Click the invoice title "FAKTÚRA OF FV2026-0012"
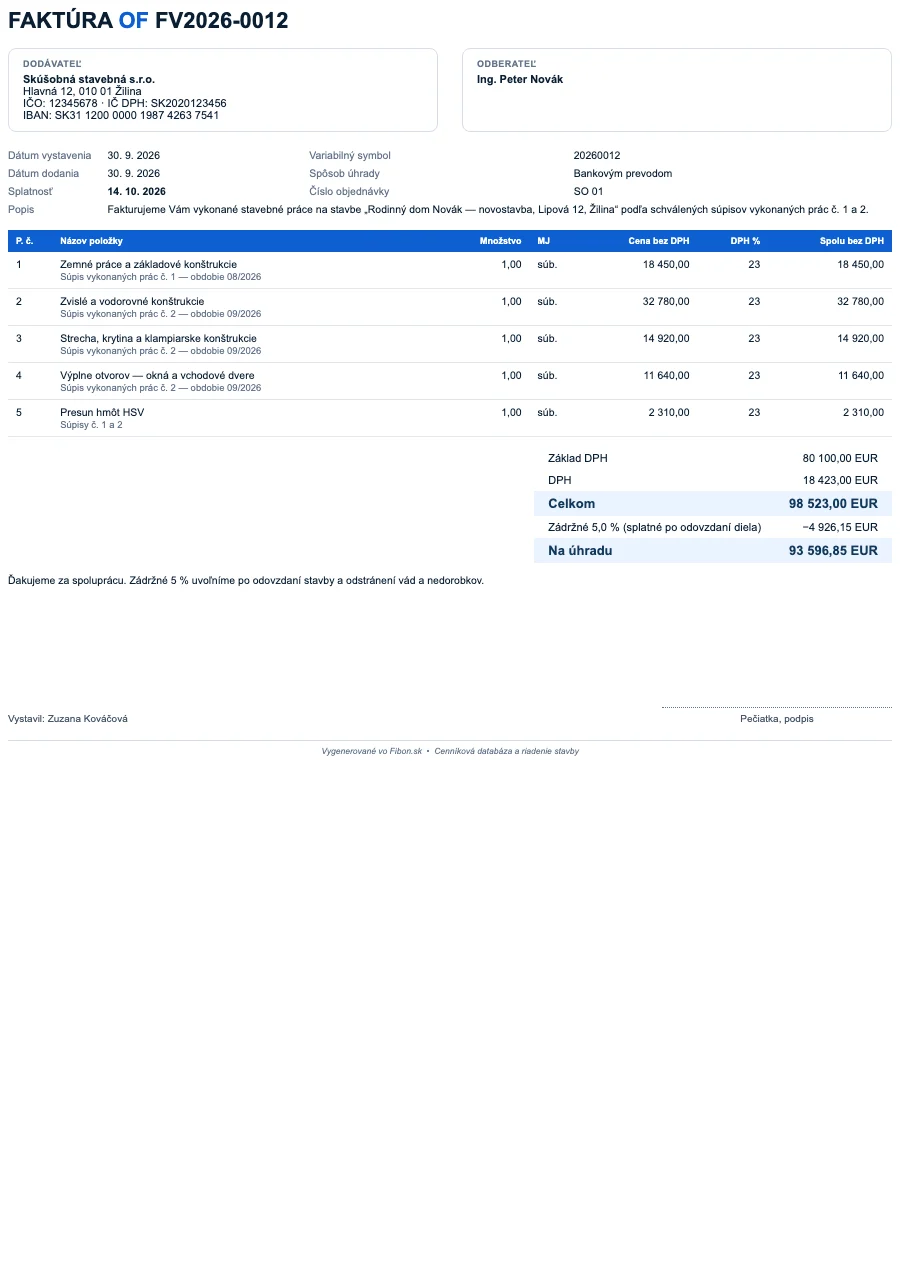 pyautogui.click(x=148, y=21)
